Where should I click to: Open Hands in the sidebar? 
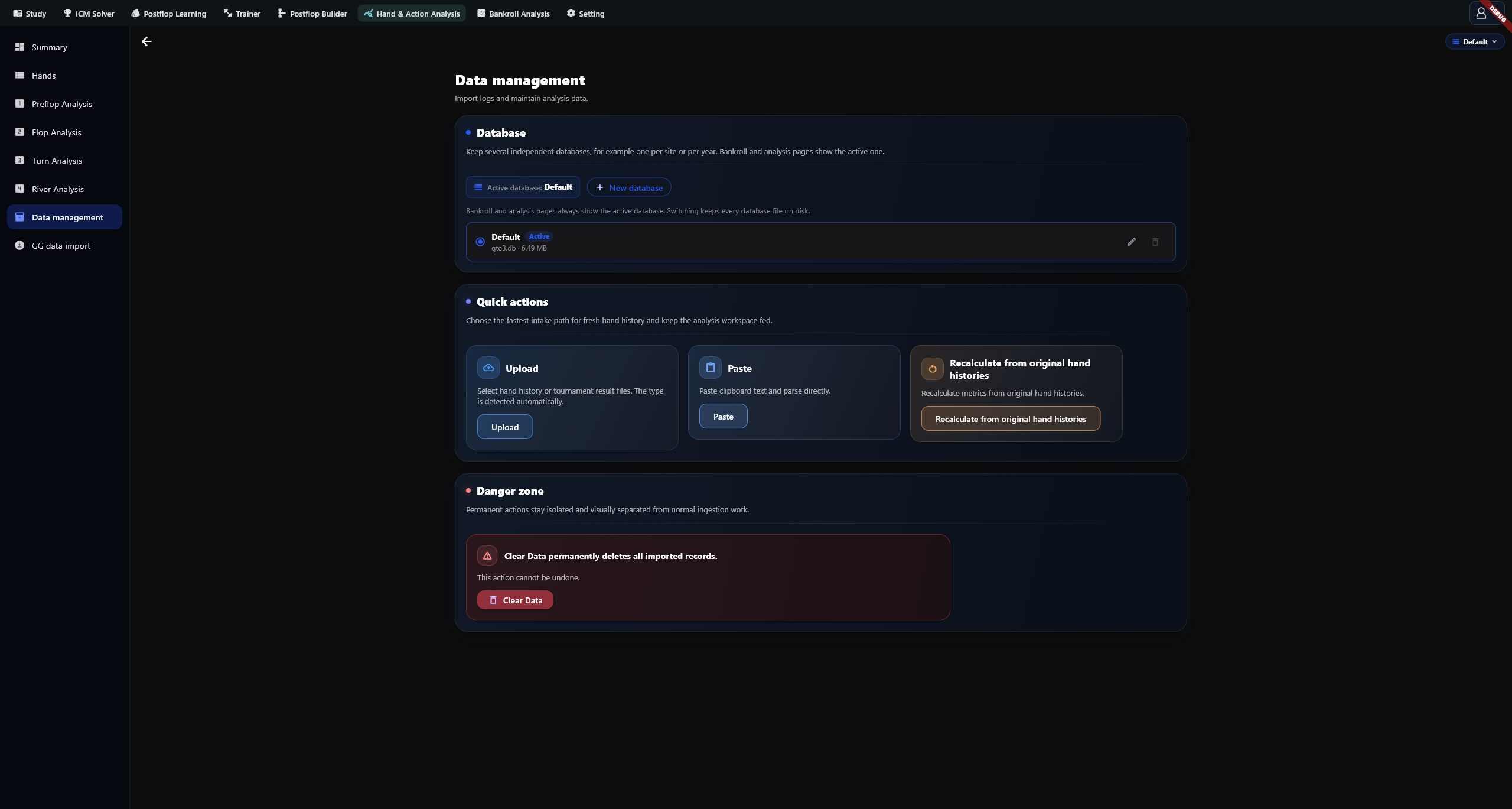[x=65, y=75]
